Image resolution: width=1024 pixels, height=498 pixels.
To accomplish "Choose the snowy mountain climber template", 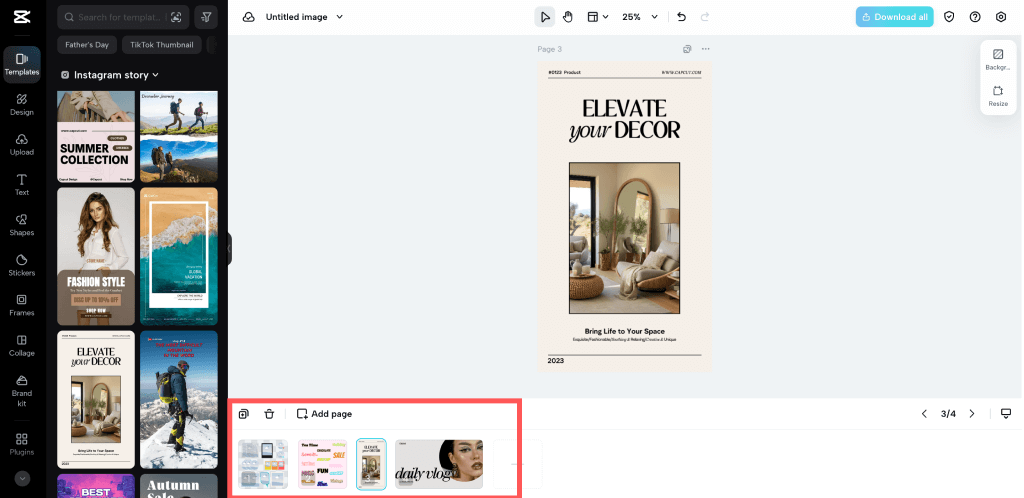I will (x=179, y=399).
